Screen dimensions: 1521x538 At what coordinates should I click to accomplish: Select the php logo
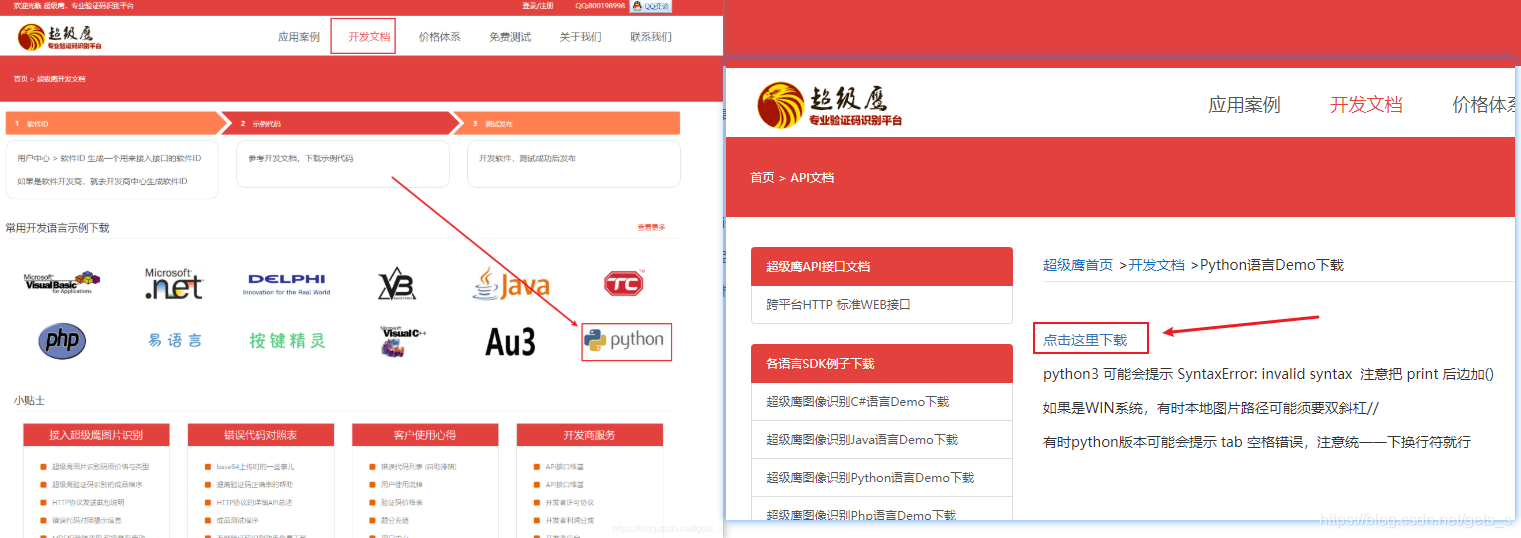pyautogui.click(x=62, y=340)
